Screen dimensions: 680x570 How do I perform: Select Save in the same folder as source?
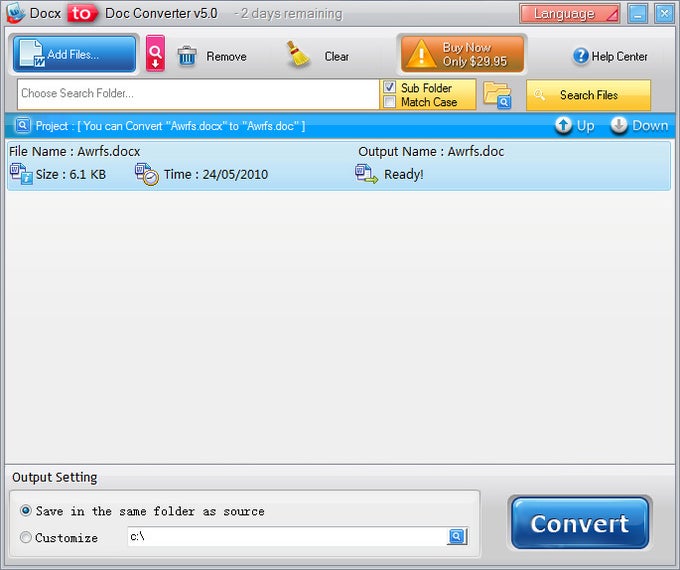click(26, 511)
